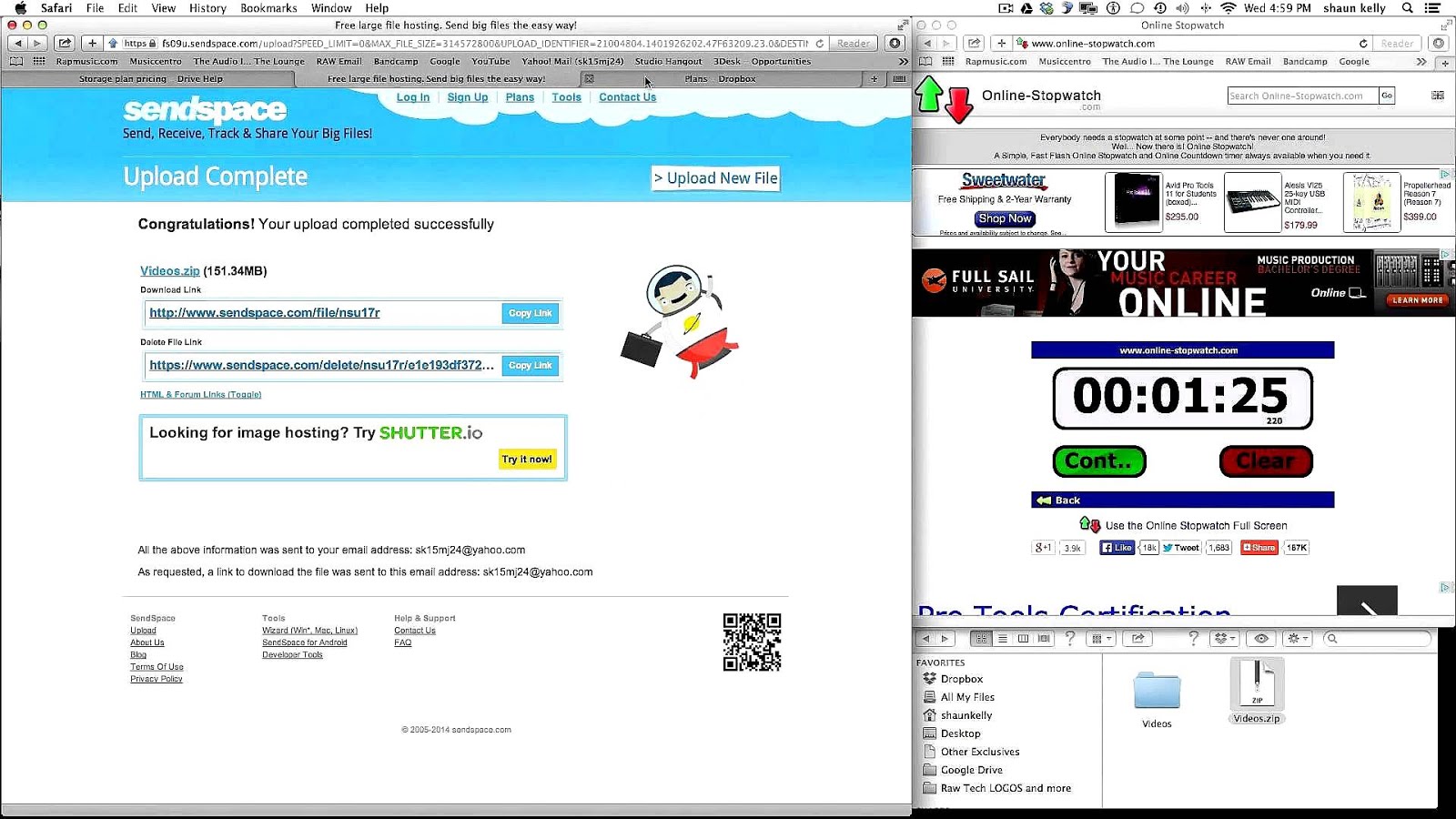The height and width of the screenshot is (819, 1456).
Task: Click the Back bar under stopwatch
Action: coord(1182,500)
